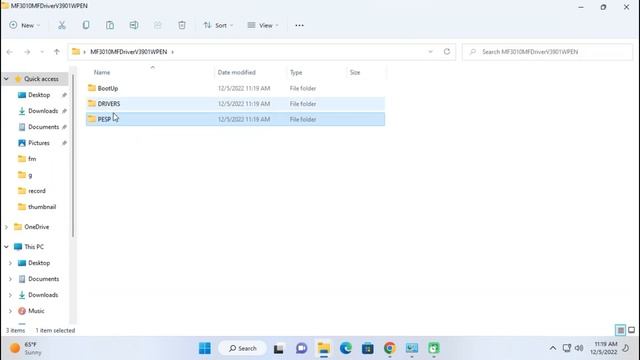Click the Delete trash can icon
Screen dimensions: 640x360
coord(182,25)
